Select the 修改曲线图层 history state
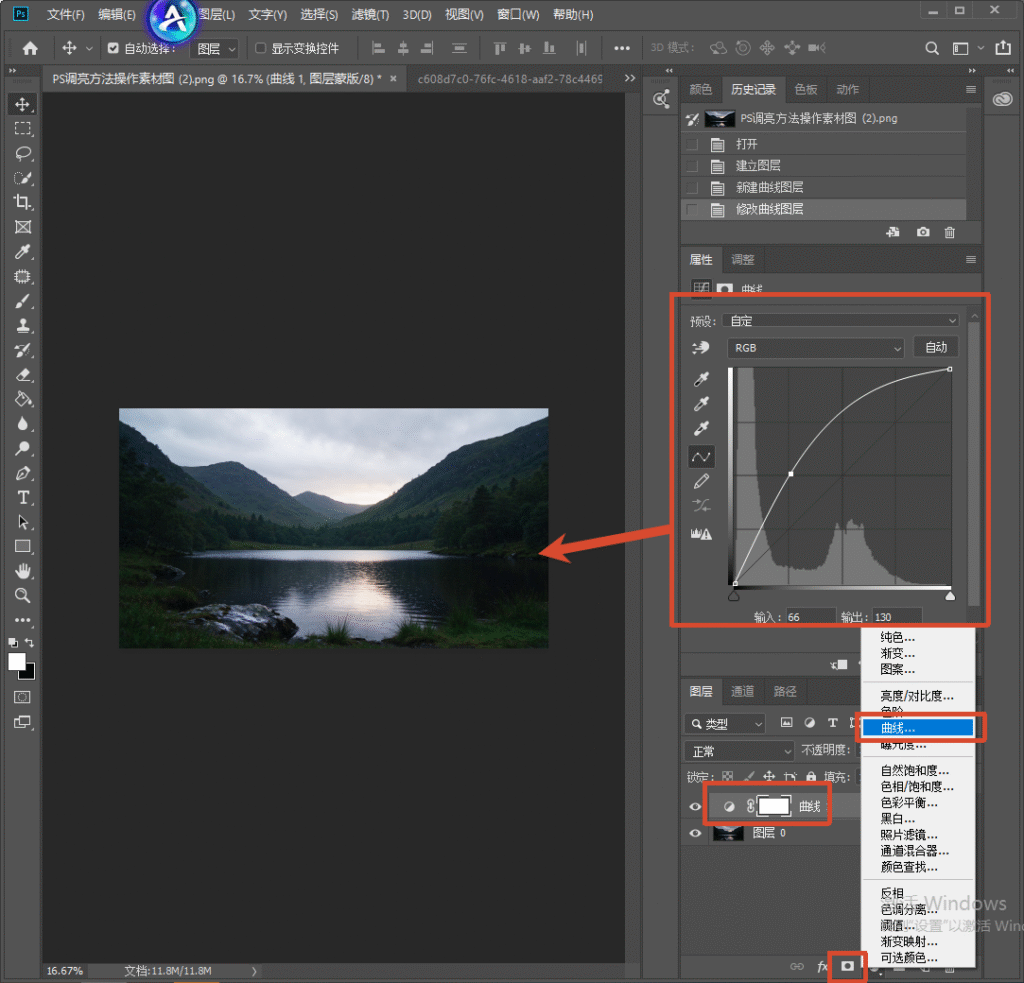 (x=823, y=210)
